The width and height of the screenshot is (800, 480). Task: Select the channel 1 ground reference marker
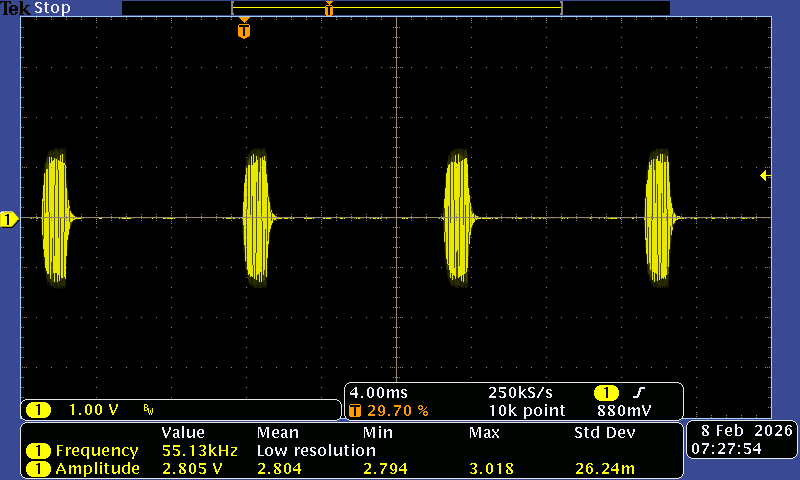coord(9,219)
